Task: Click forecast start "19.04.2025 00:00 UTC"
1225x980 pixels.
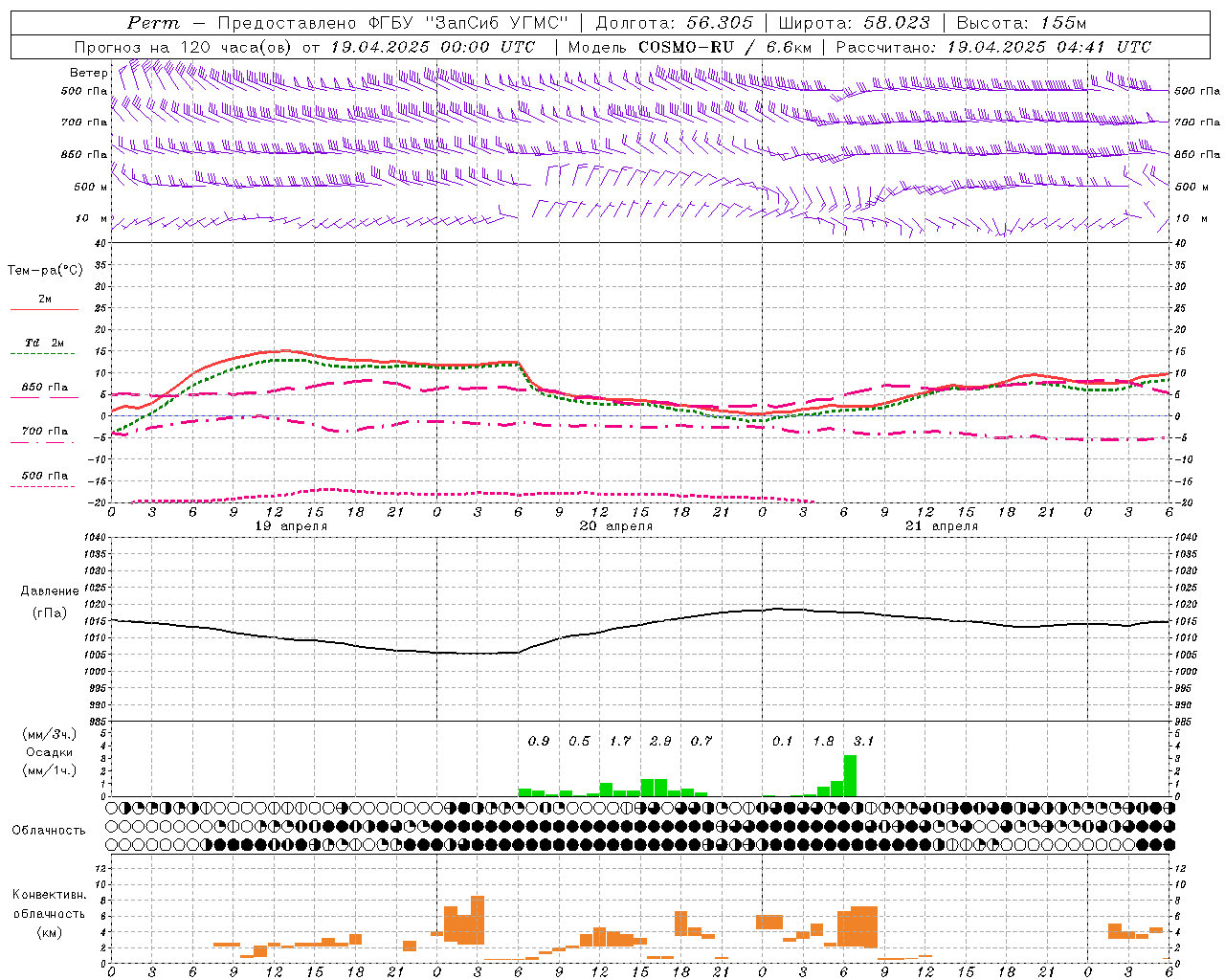Action: (x=433, y=47)
